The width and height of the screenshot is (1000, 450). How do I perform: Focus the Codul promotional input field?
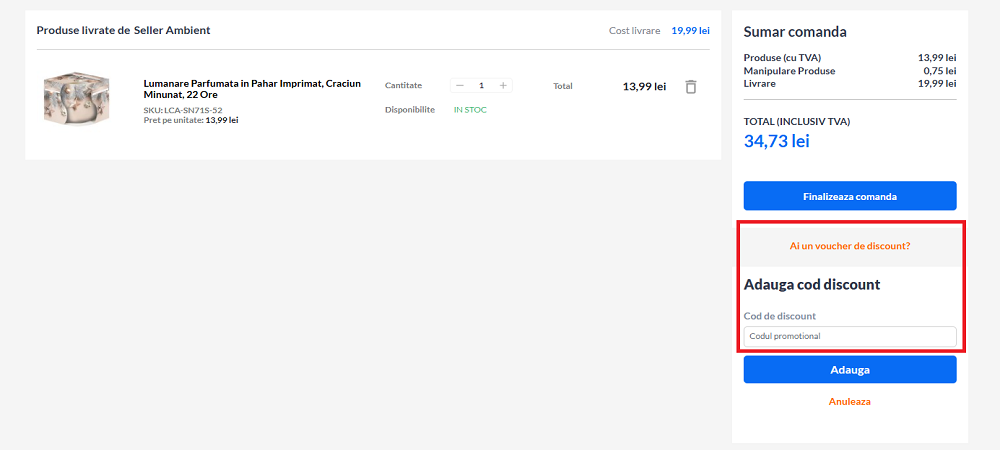tap(849, 336)
